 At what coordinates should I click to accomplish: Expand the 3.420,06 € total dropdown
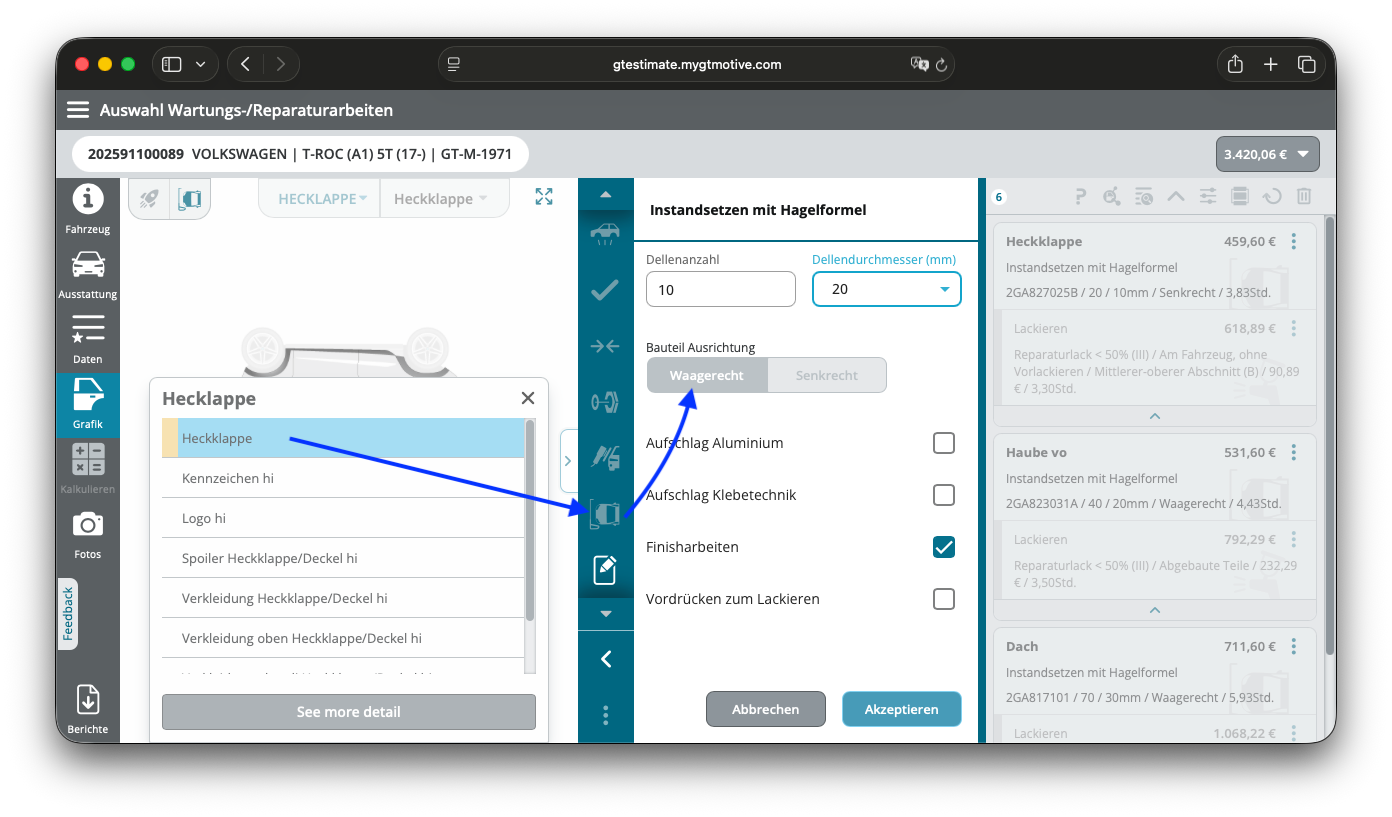1267,154
